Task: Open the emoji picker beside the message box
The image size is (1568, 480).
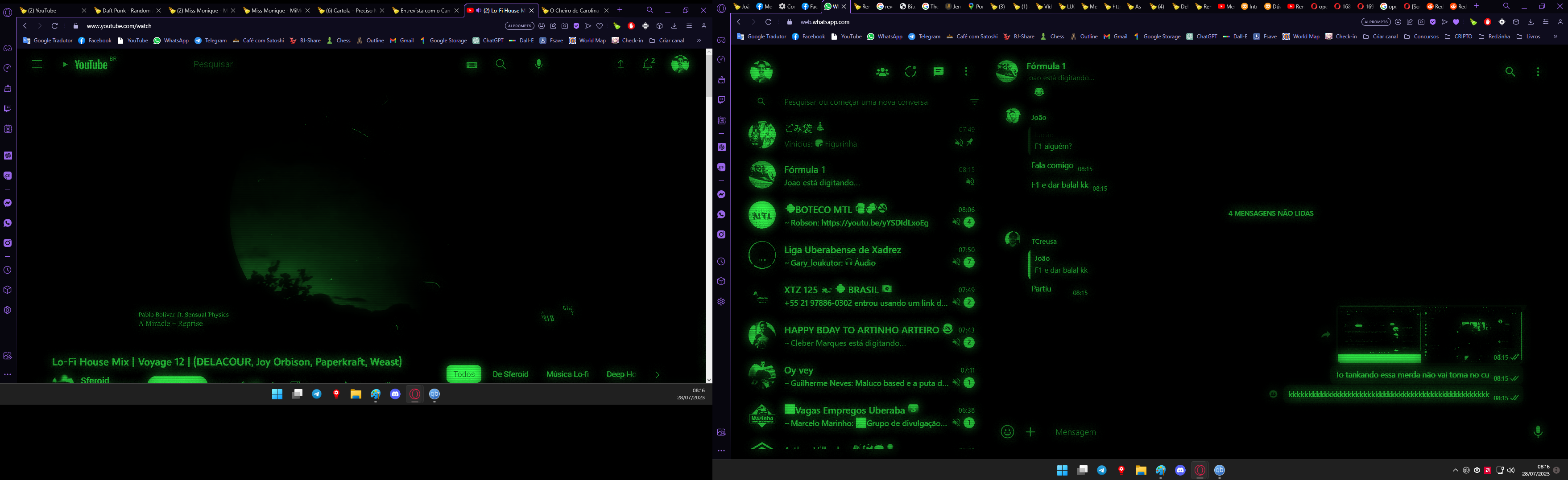Action: [1007, 432]
